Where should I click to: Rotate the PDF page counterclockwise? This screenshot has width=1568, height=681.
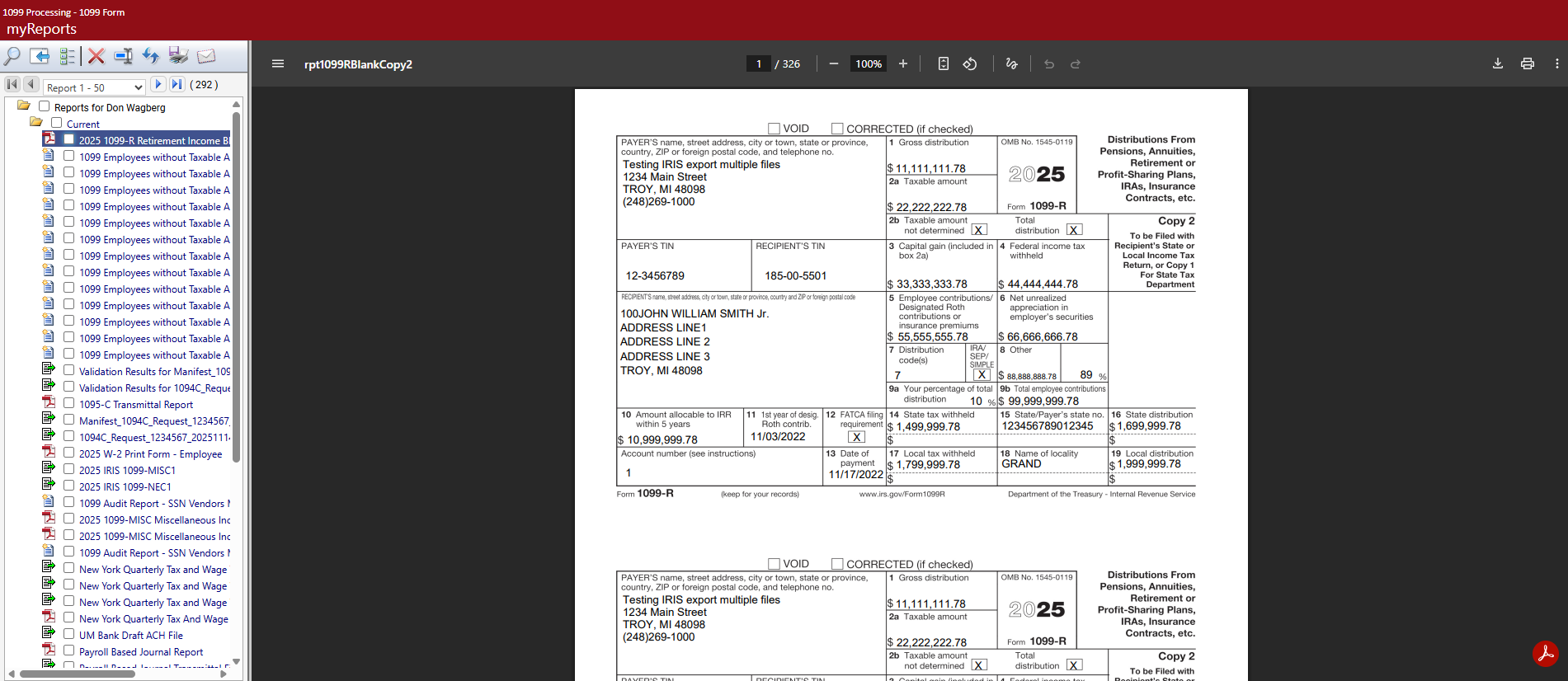(970, 63)
